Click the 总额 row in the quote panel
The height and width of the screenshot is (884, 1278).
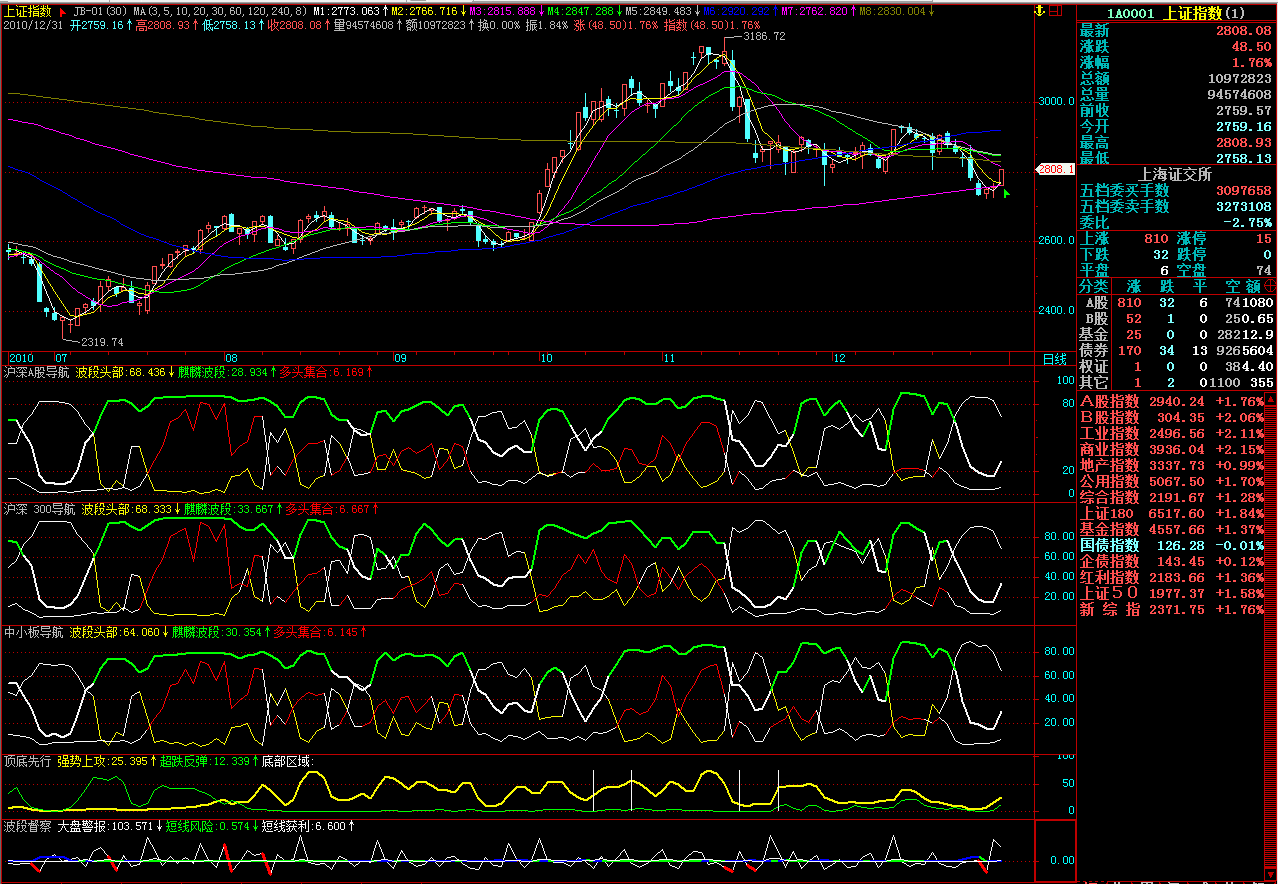(x=1177, y=79)
